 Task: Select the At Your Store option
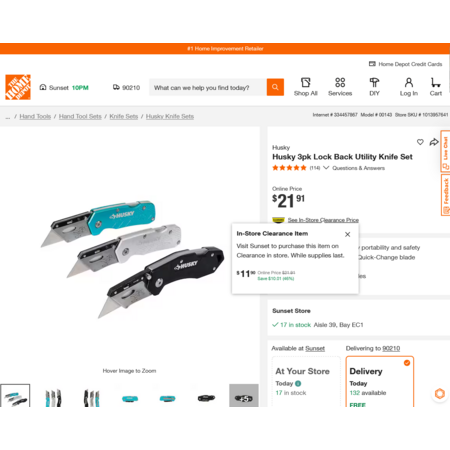pyautogui.click(x=306, y=381)
